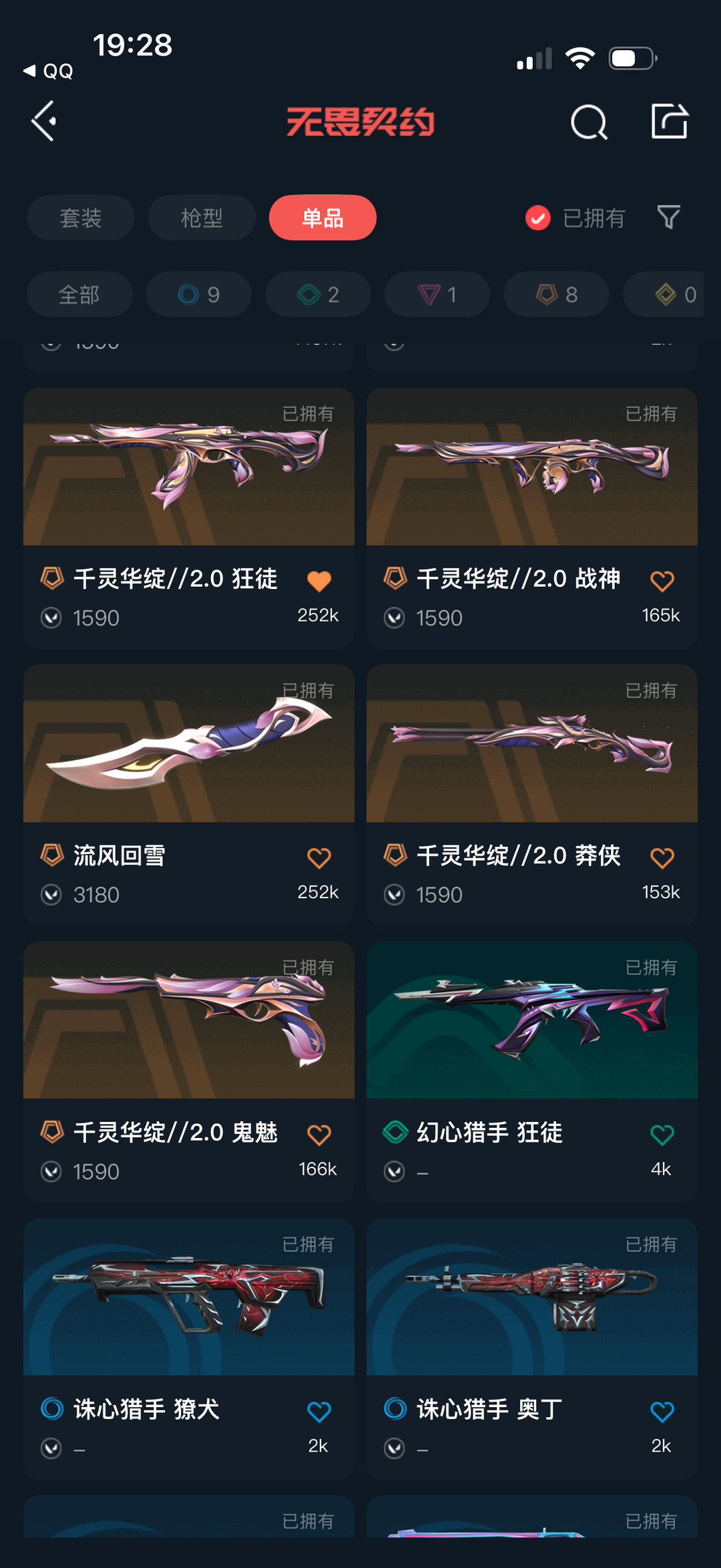Switch to the 套装 tab

(81, 218)
